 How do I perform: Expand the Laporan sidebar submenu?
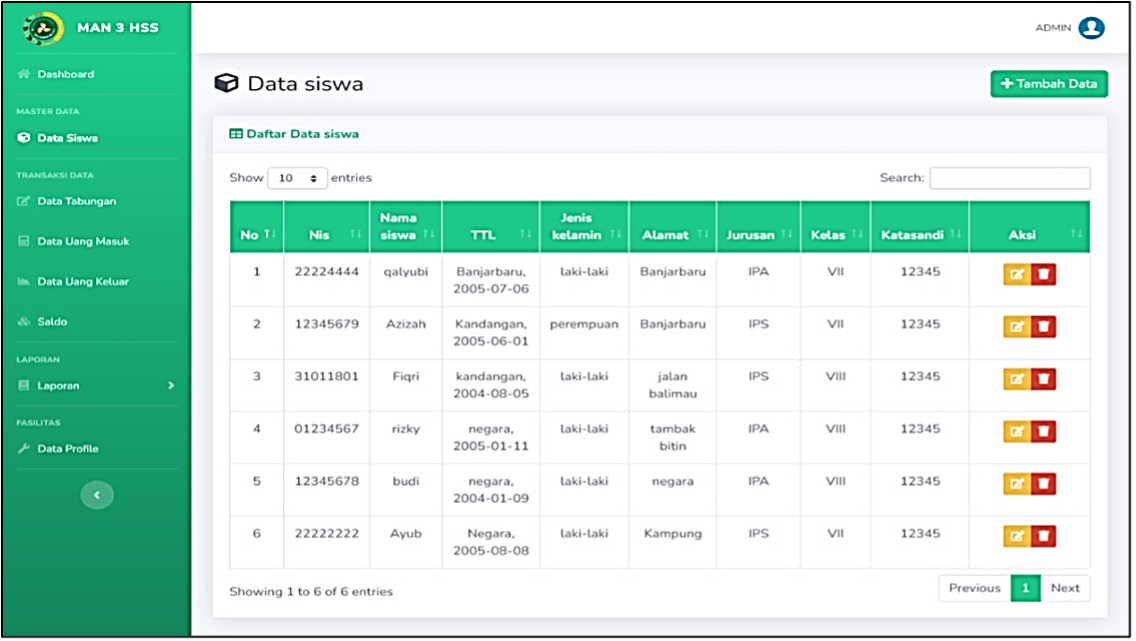tap(96, 386)
